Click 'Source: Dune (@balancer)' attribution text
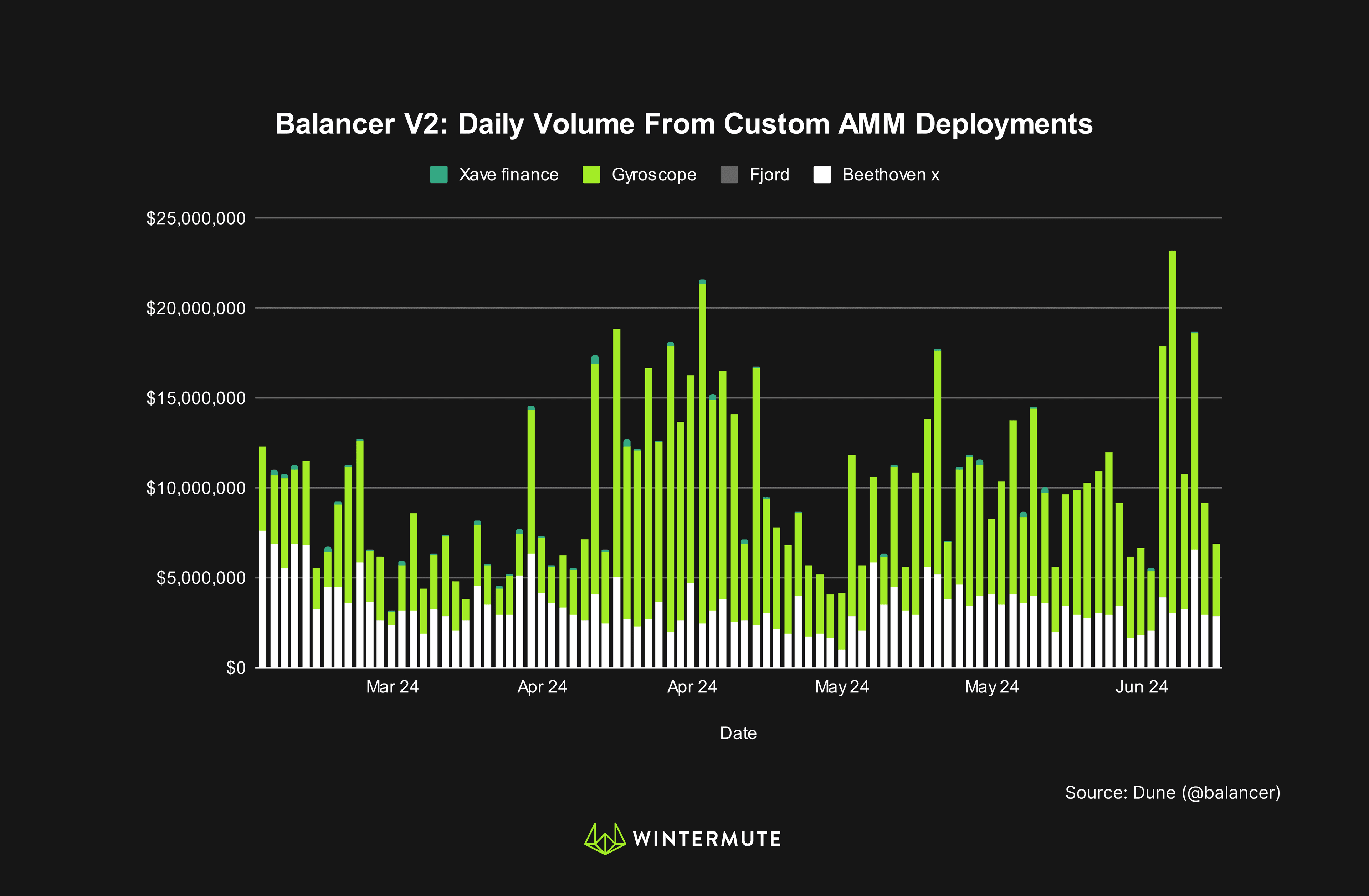 [x=1173, y=793]
